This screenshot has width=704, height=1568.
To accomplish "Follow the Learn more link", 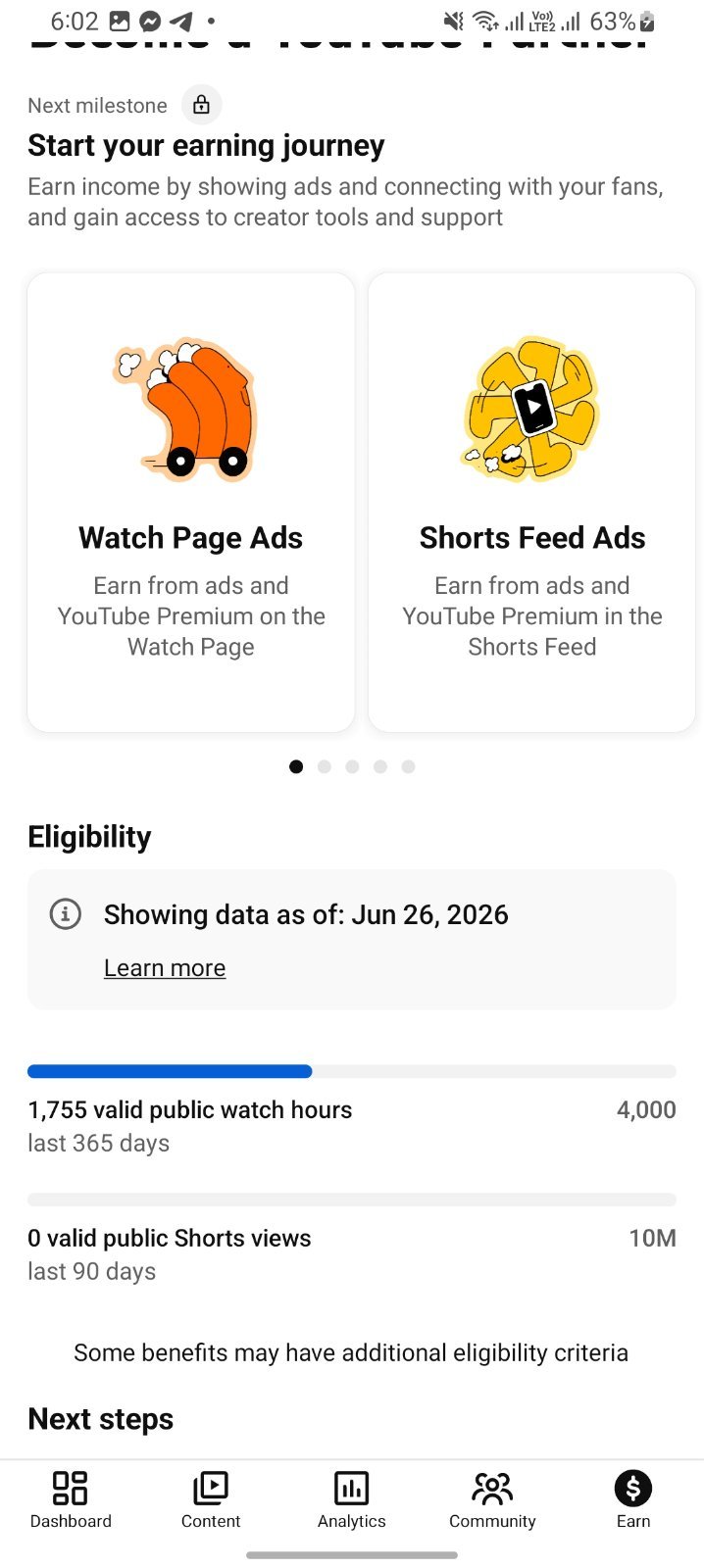I will click(x=165, y=968).
